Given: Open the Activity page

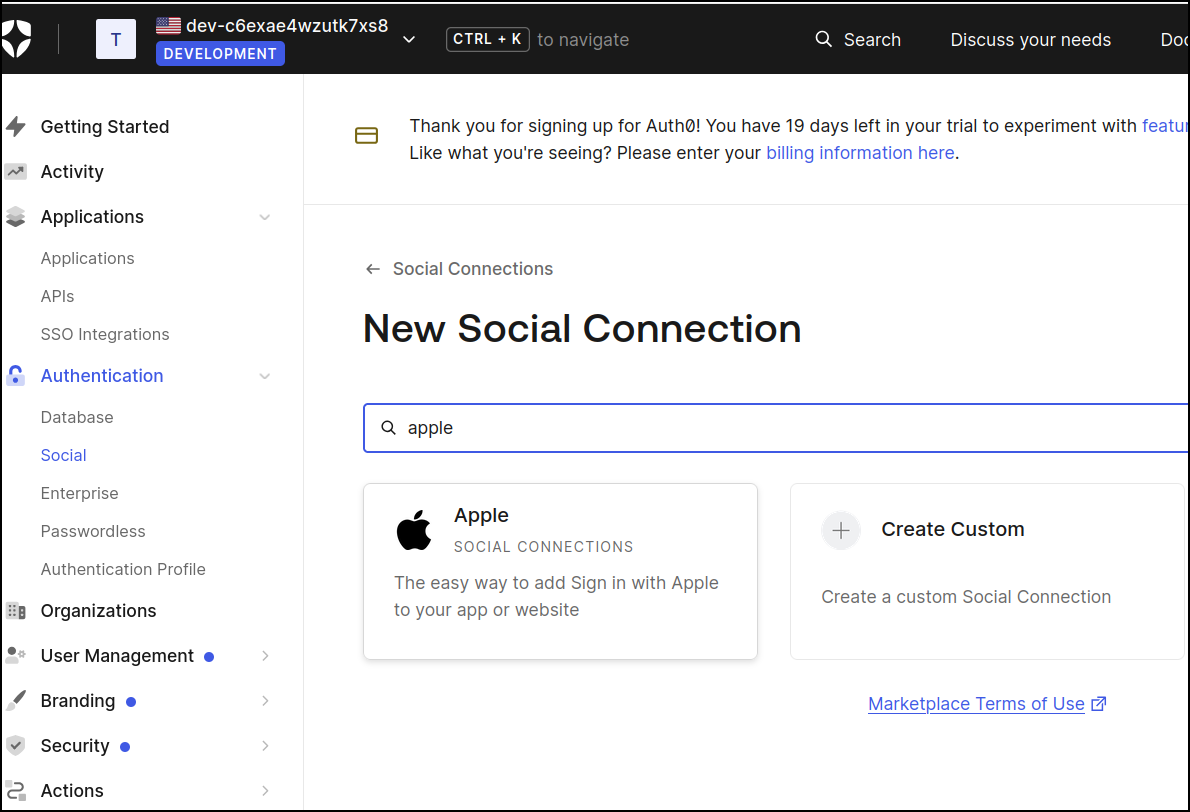Looking at the screenshot, I should click(x=72, y=172).
